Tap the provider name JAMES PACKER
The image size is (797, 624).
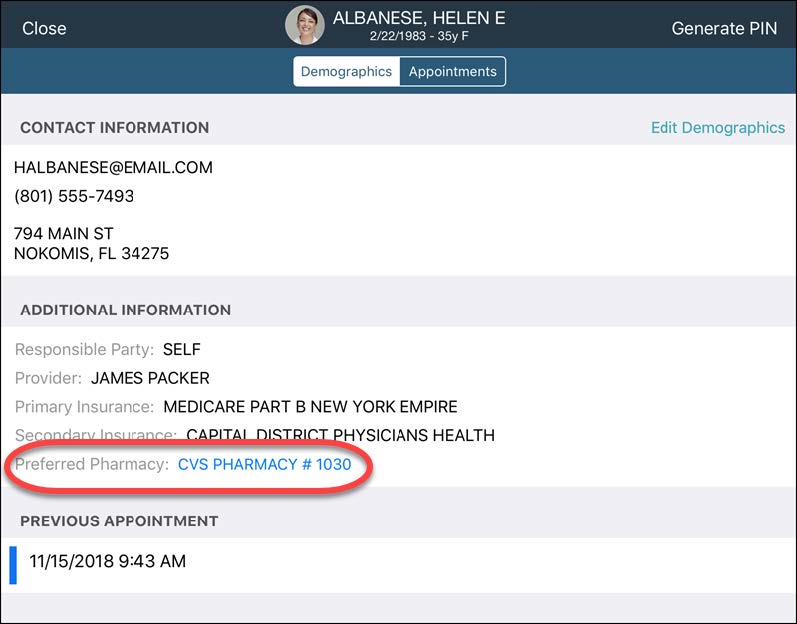pyautogui.click(x=150, y=379)
